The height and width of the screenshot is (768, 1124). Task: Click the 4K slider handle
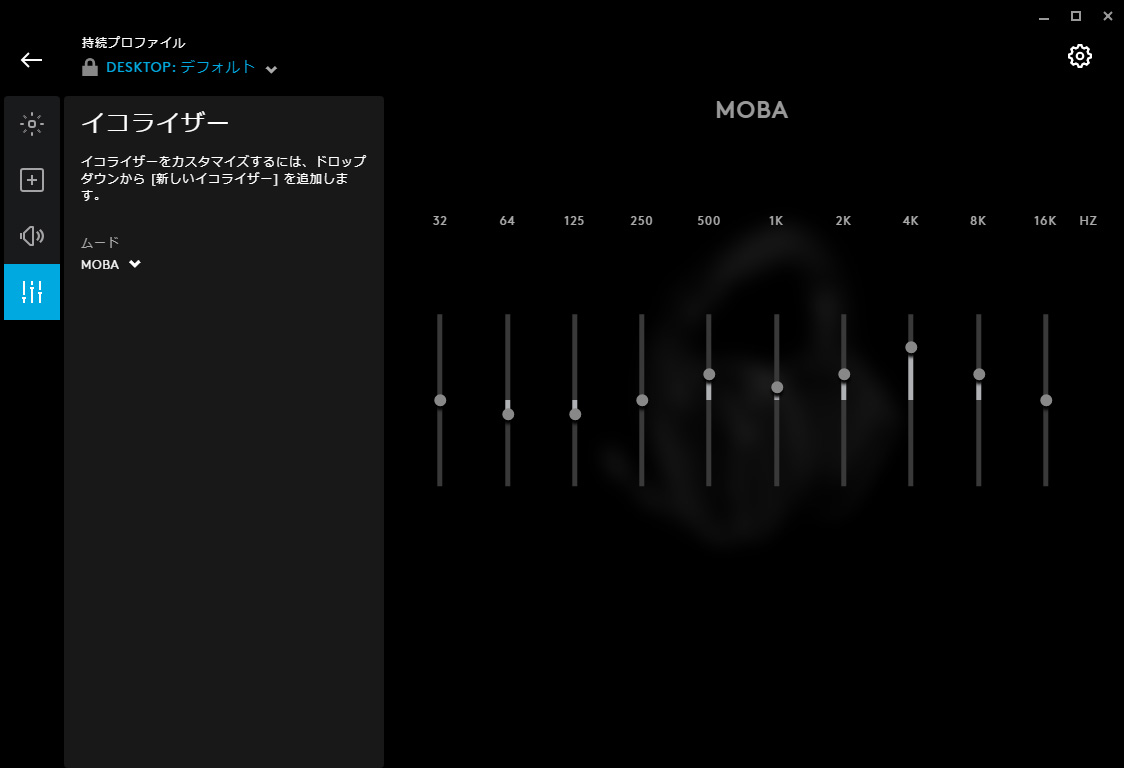click(x=911, y=347)
